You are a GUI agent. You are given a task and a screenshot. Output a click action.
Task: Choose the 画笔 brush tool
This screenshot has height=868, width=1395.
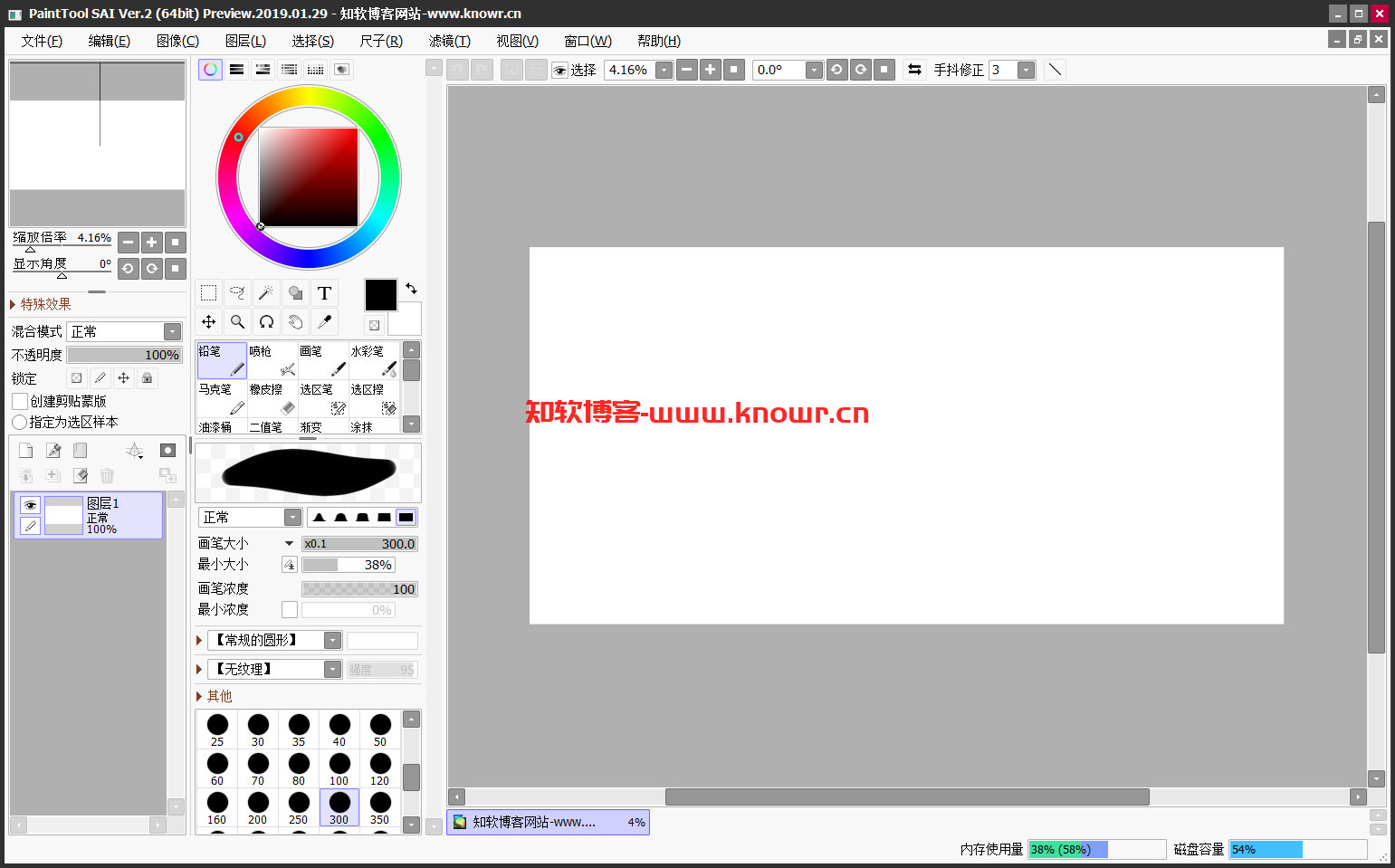point(323,360)
